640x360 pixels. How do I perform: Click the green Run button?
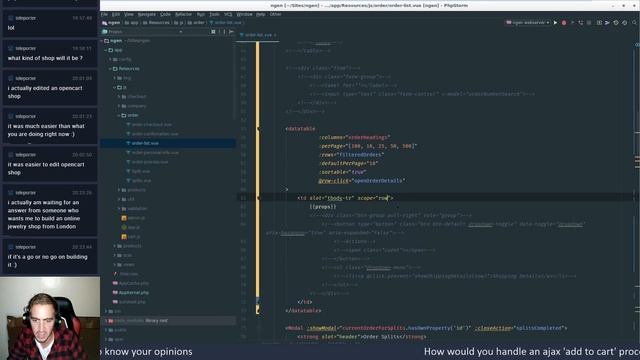556,23
